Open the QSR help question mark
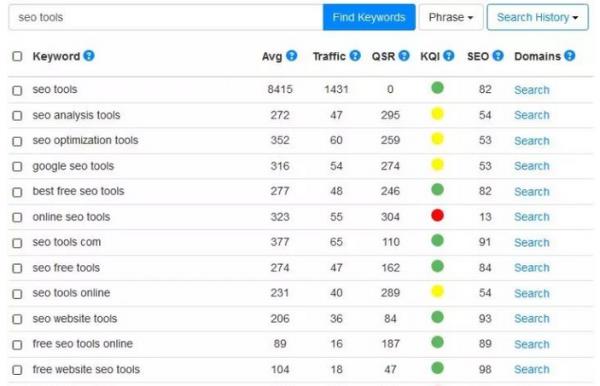The image size is (600, 386). pos(404,56)
